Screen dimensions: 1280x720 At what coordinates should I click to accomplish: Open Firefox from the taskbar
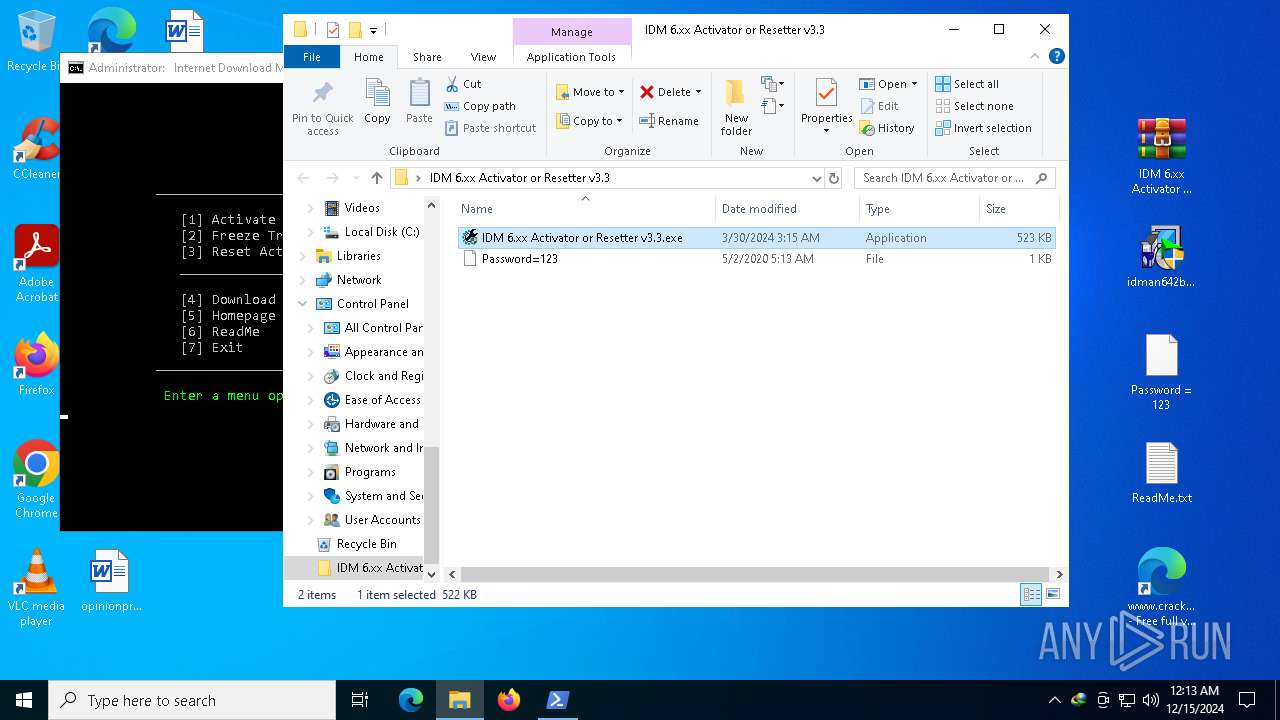(509, 700)
